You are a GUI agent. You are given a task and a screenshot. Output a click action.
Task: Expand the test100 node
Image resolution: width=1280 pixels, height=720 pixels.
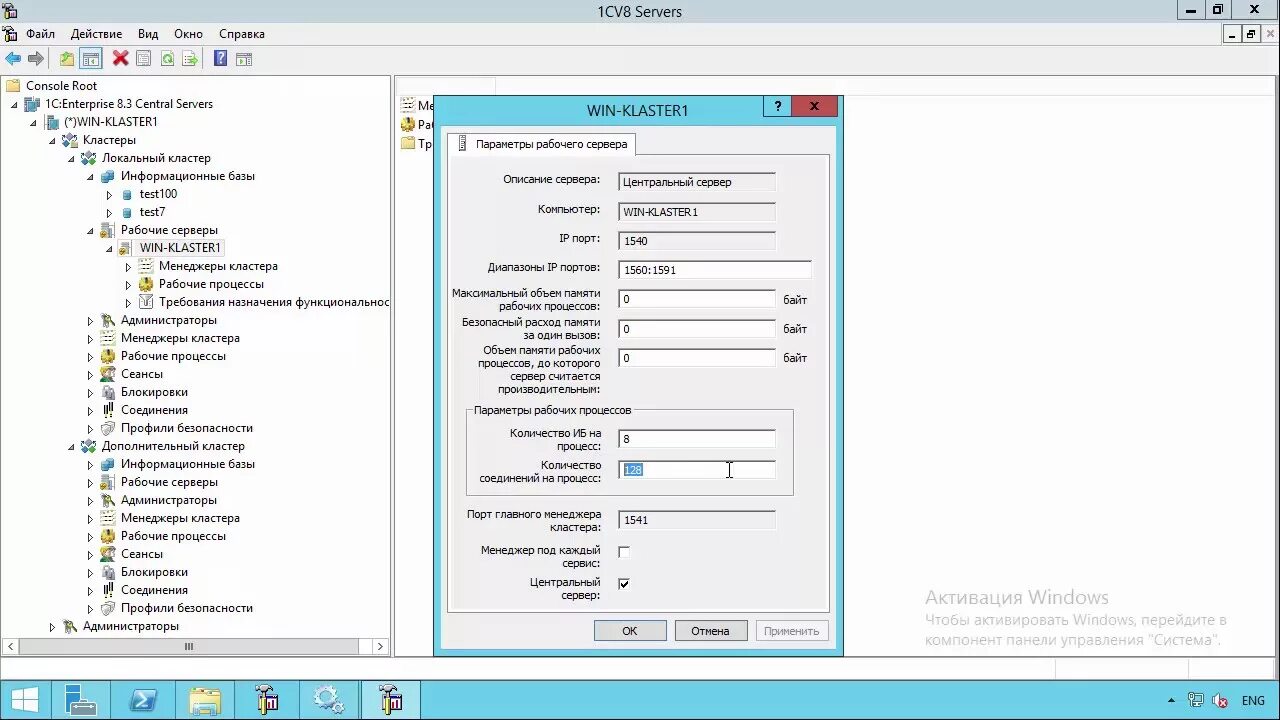pos(109,194)
